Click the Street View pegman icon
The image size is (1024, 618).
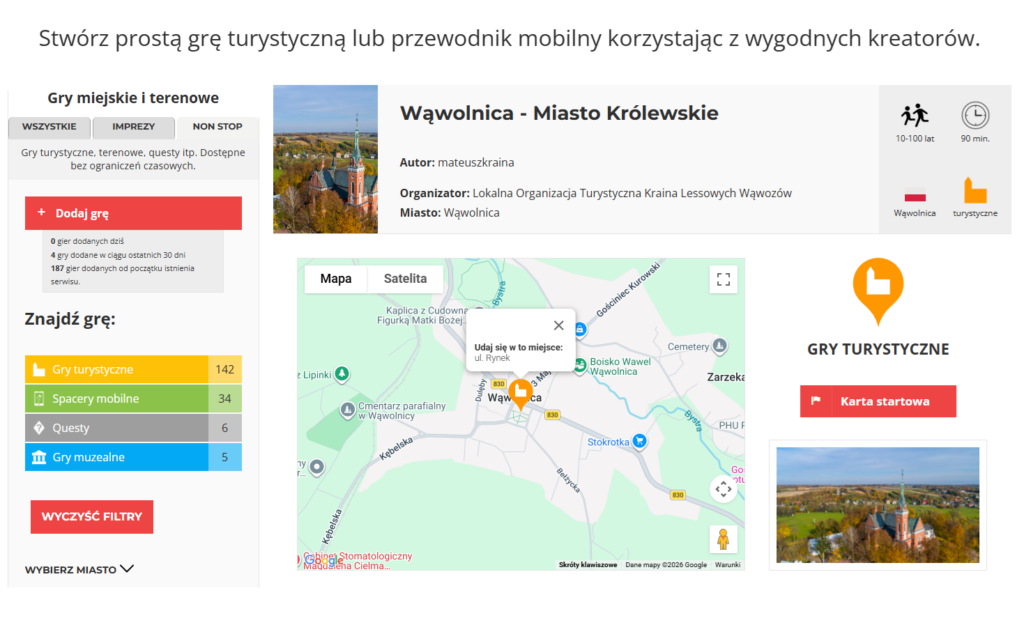click(723, 539)
